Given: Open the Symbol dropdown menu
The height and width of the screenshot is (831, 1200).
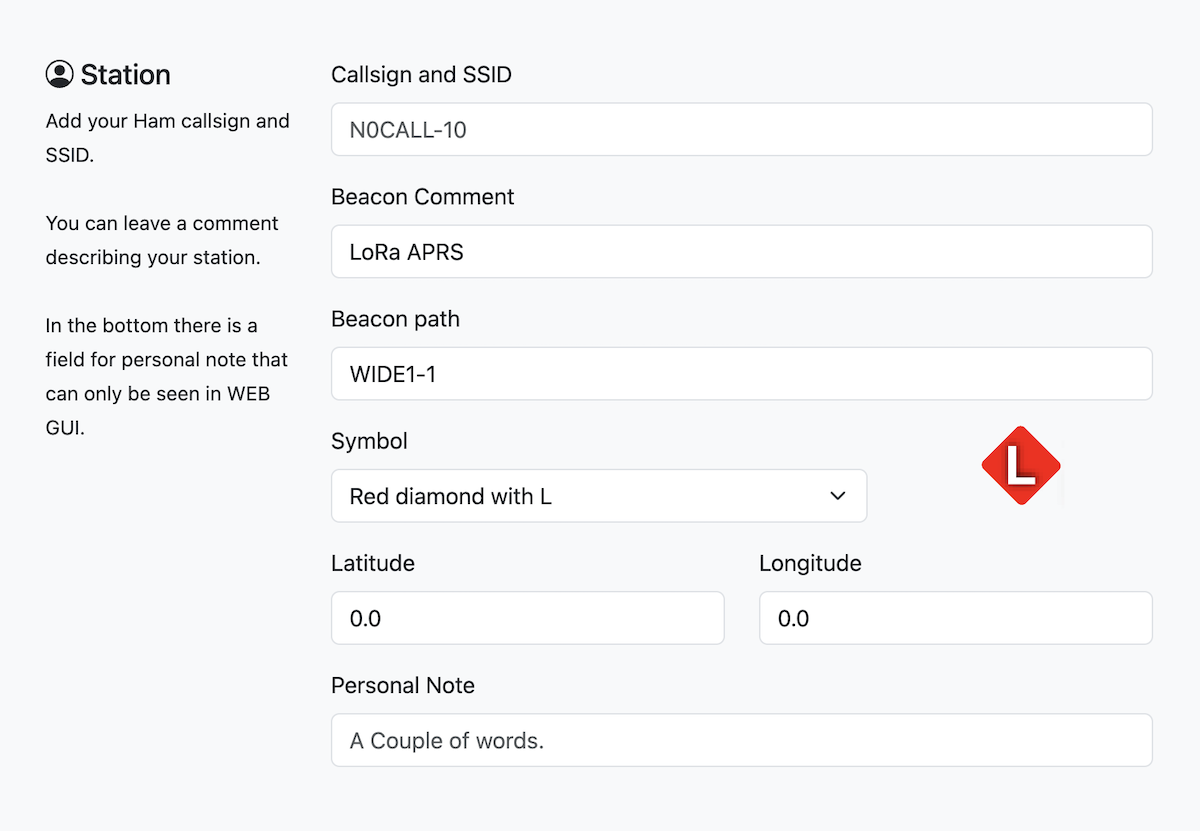Looking at the screenshot, I should pyautogui.click(x=598, y=496).
